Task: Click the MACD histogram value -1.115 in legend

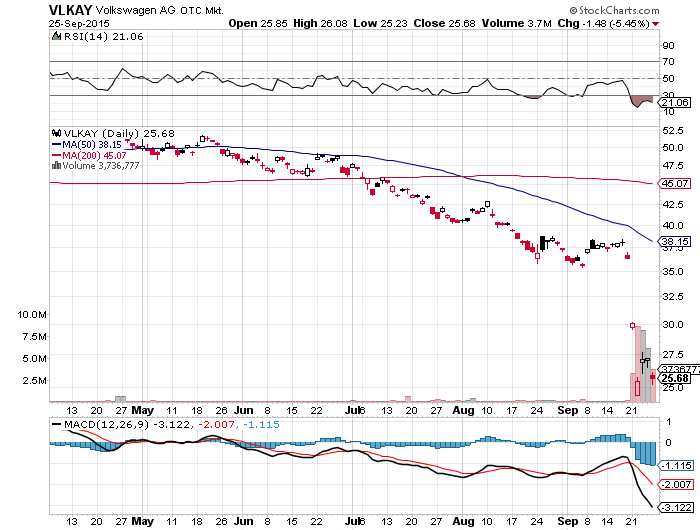Action: click(262, 424)
